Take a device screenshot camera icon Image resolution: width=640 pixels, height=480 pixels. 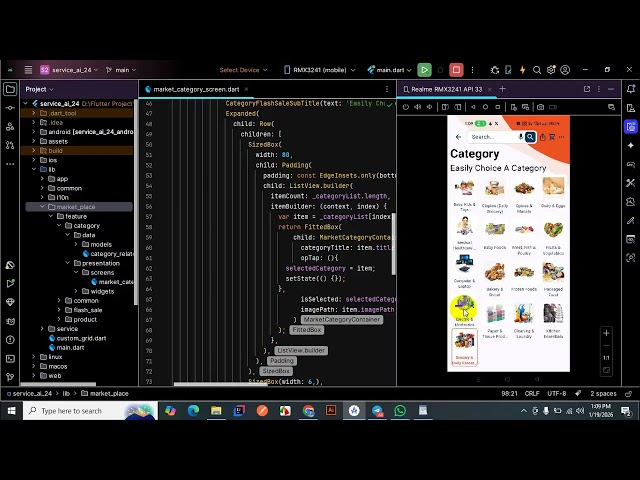pos(540,107)
